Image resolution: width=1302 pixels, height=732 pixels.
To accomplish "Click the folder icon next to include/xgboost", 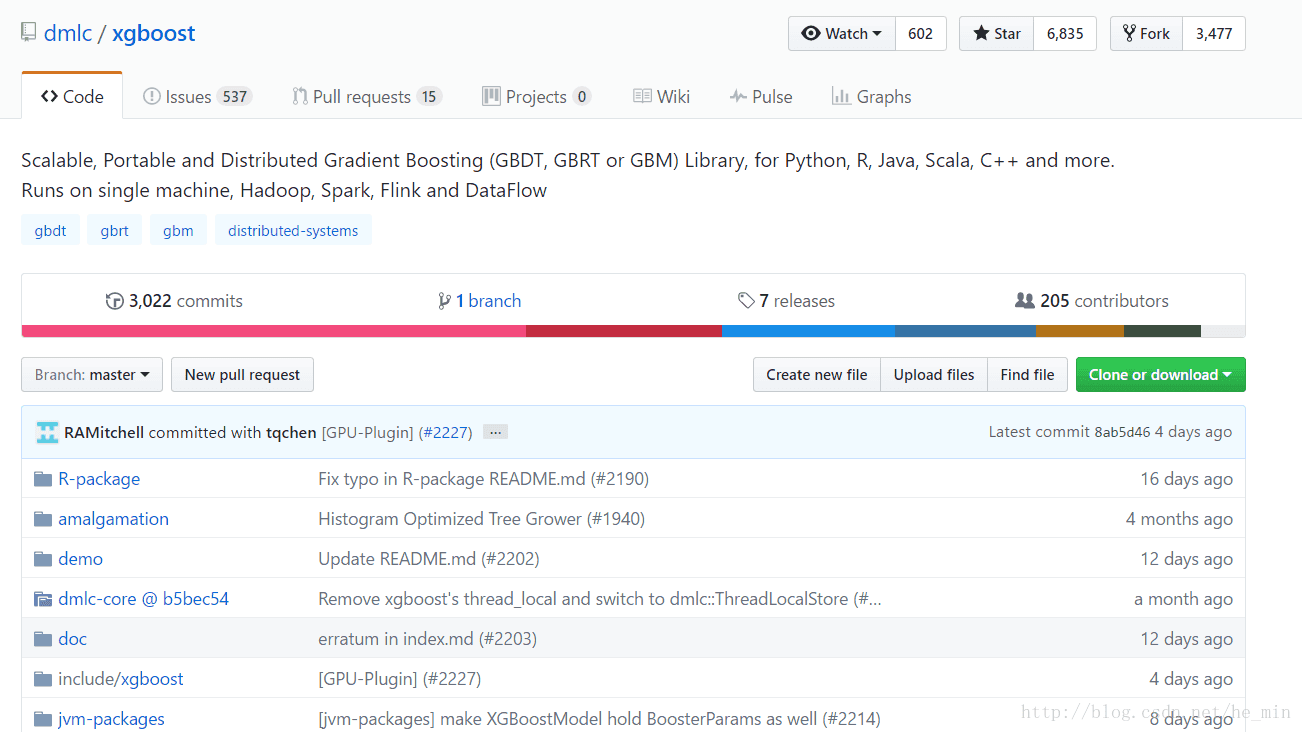I will [x=43, y=679].
